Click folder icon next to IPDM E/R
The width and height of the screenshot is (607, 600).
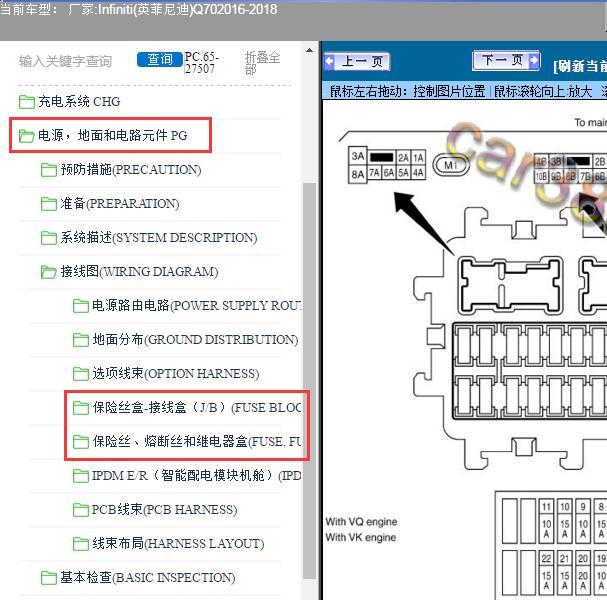[x=81, y=476]
